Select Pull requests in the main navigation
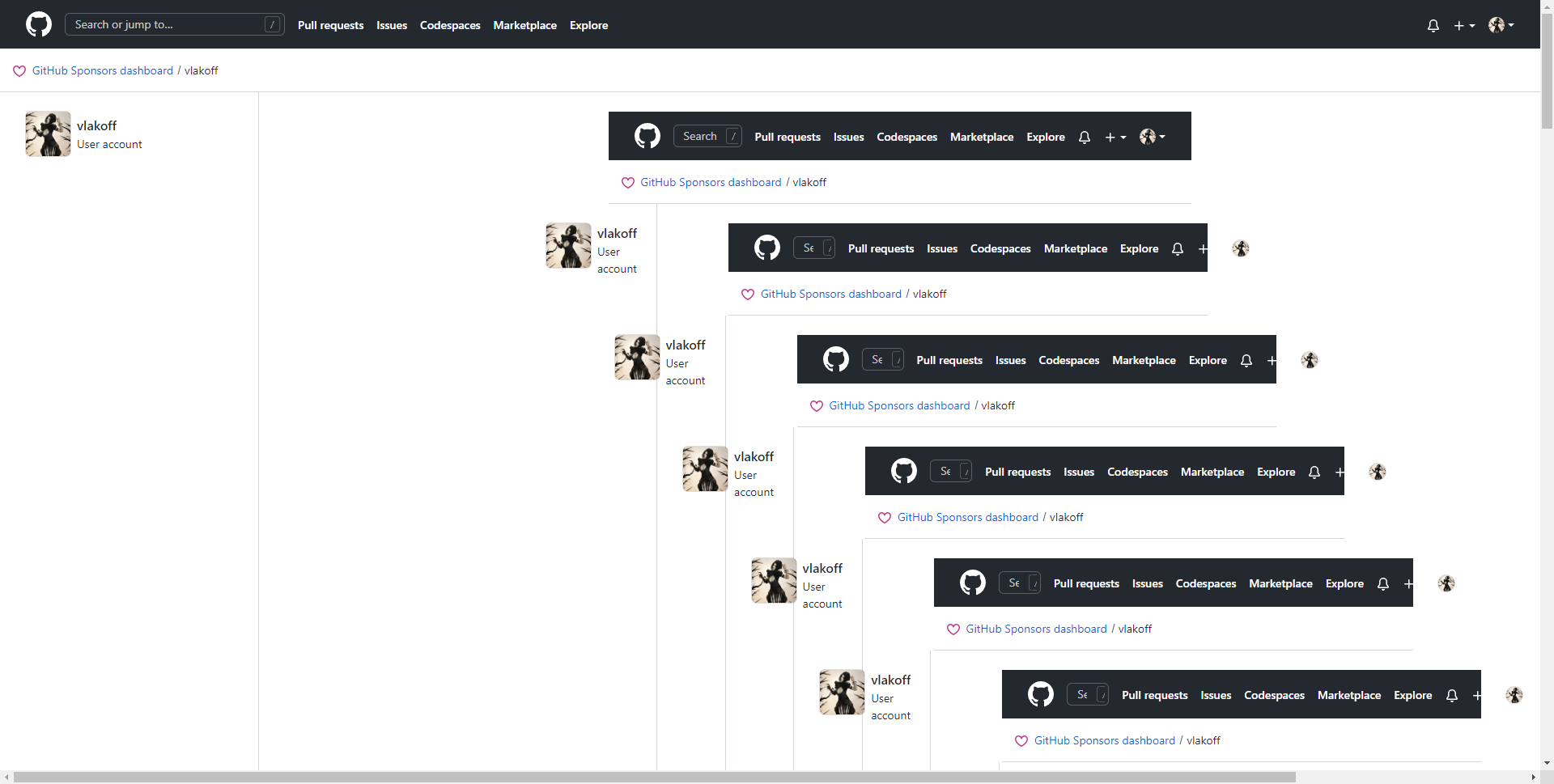The height and width of the screenshot is (784, 1554). click(x=330, y=25)
